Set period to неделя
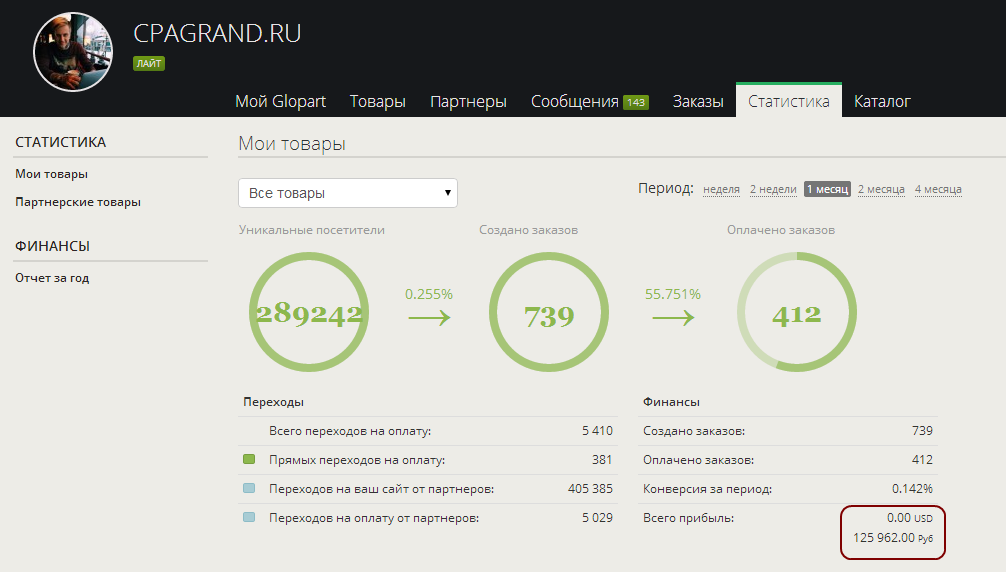Viewport: 1006px width, 572px height. click(x=721, y=189)
